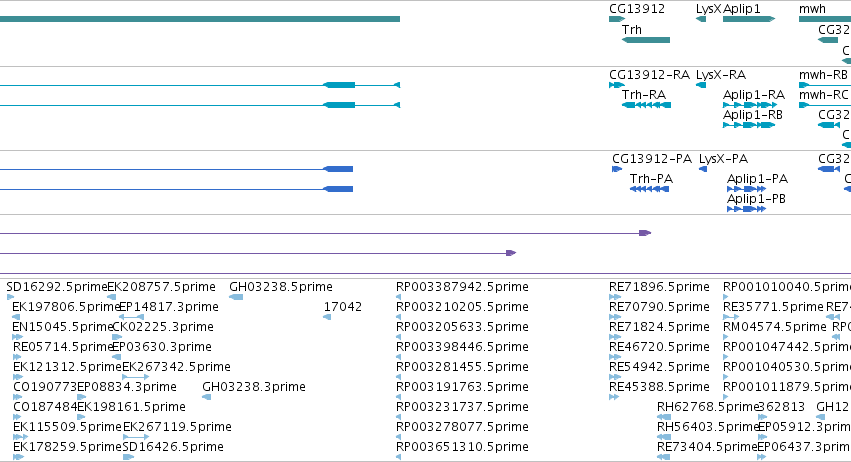Click the Trh-RA transcript glyph
The image size is (851, 462).
point(646,105)
